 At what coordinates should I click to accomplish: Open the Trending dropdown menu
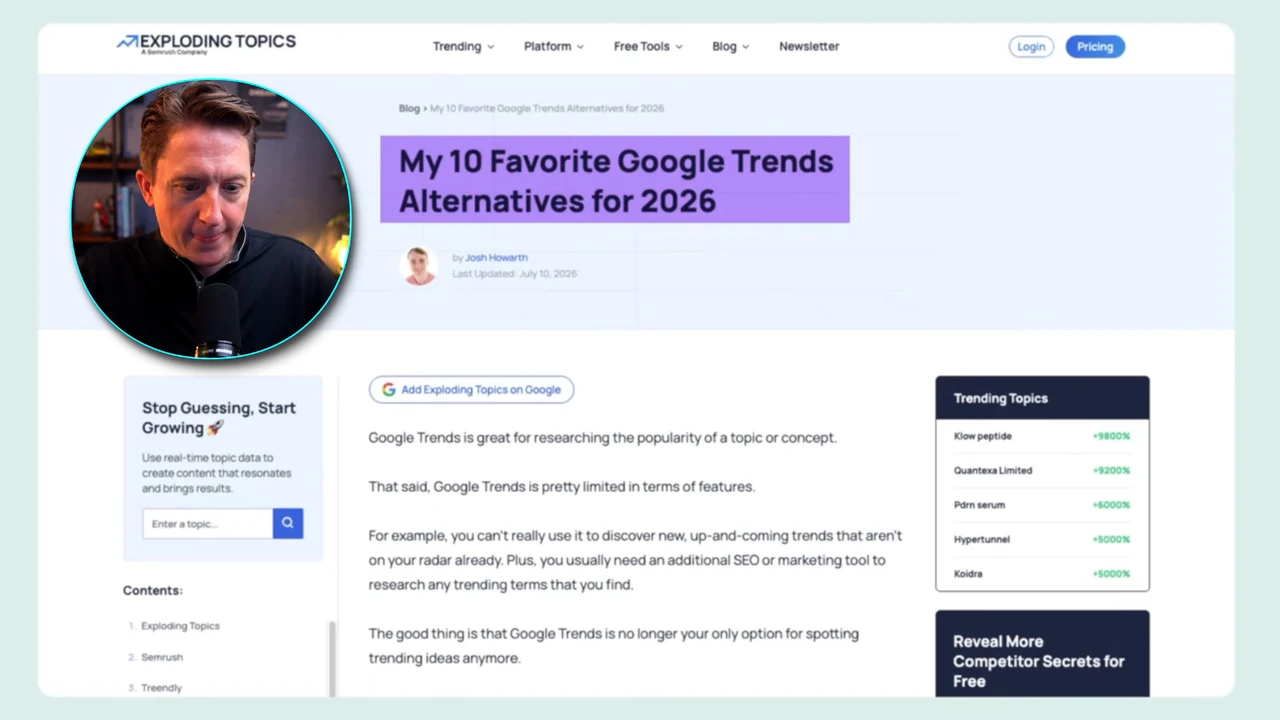[463, 46]
